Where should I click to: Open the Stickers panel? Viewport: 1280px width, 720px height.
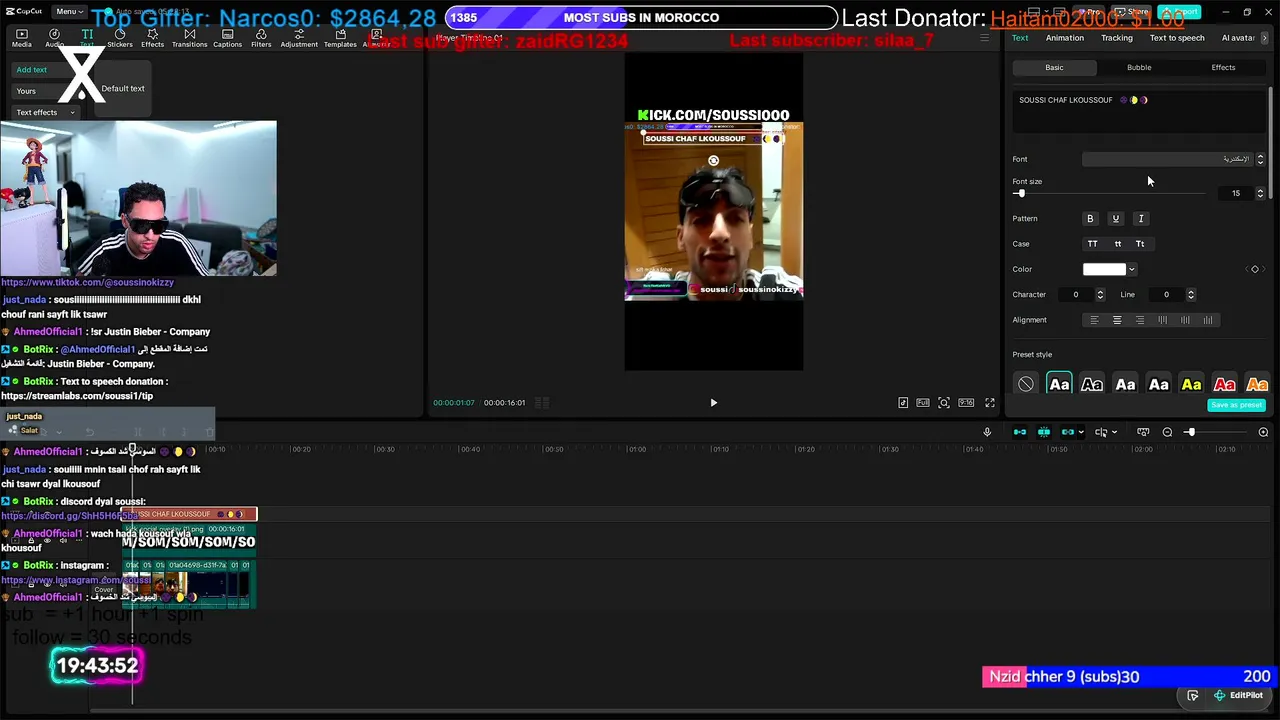pos(120,38)
